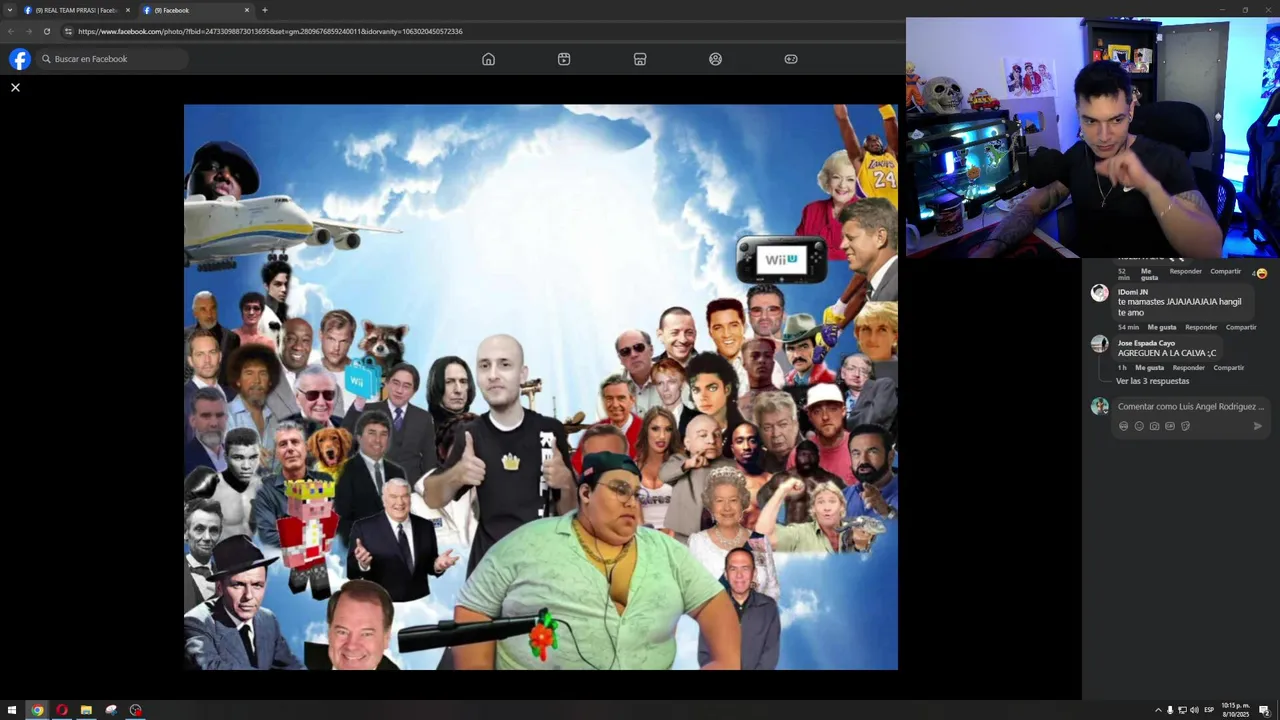Like the IDomi JN comment with Me gusta
This screenshot has width=1280, height=720.
pos(1162,327)
